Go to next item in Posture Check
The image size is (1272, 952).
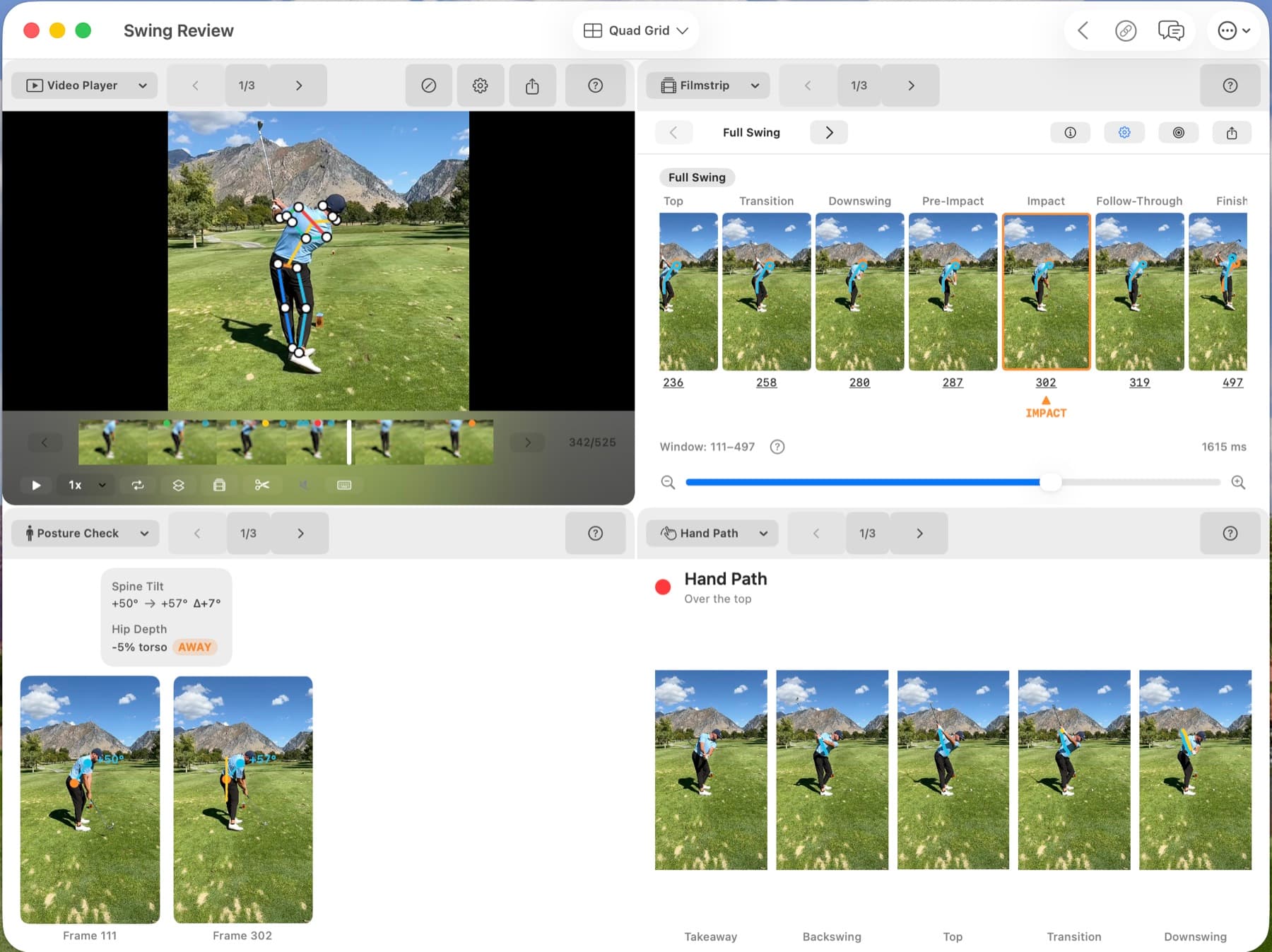coord(300,533)
